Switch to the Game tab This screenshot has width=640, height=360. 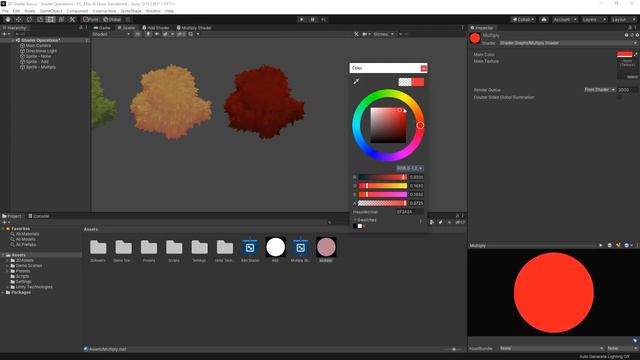[x=102, y=28]
